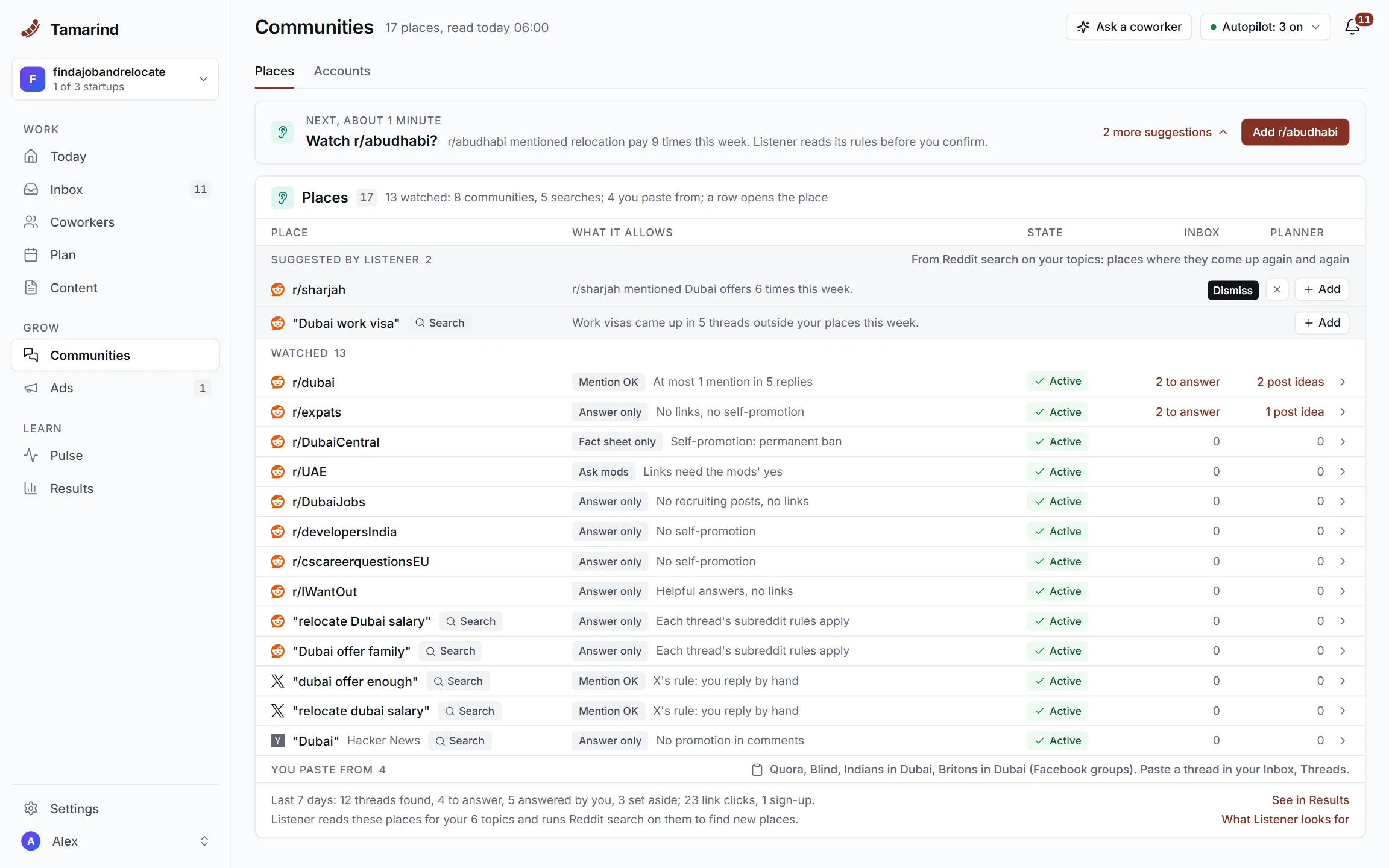Open Today in the sidebar
Viewport: 1389px width, 868px height.
click(115, 157)
